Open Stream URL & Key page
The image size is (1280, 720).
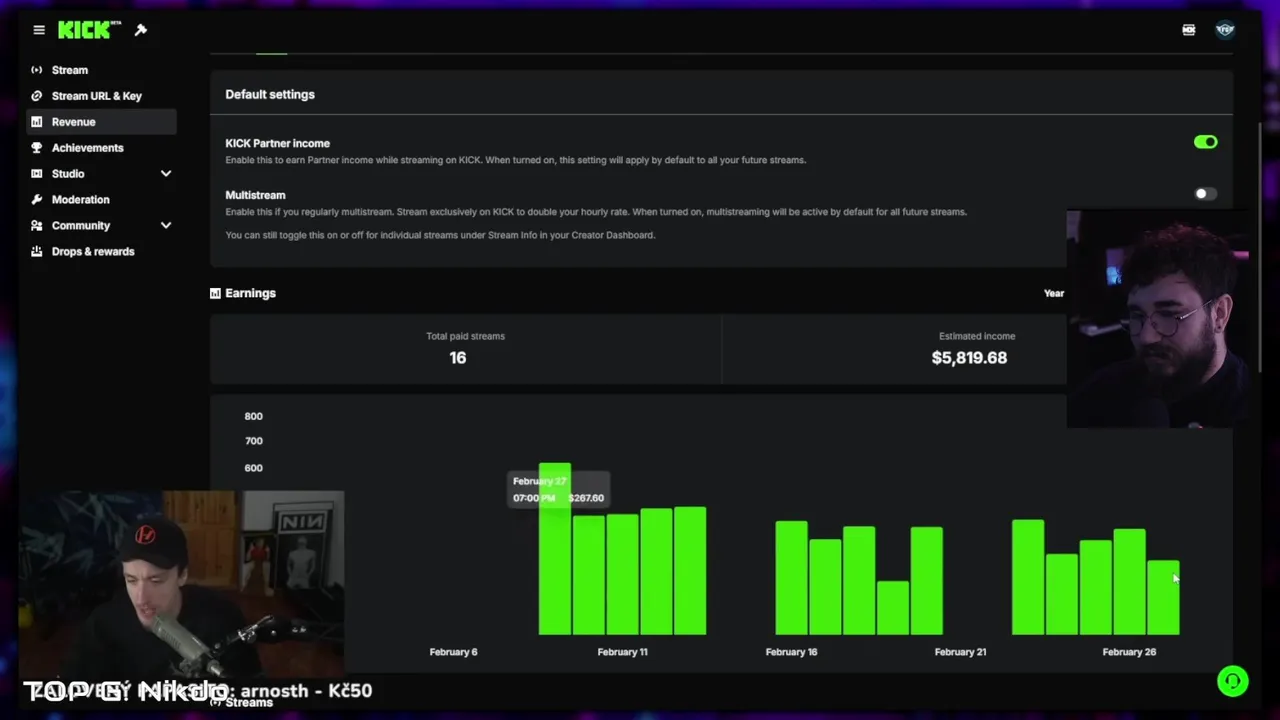[x=97, y=96]
